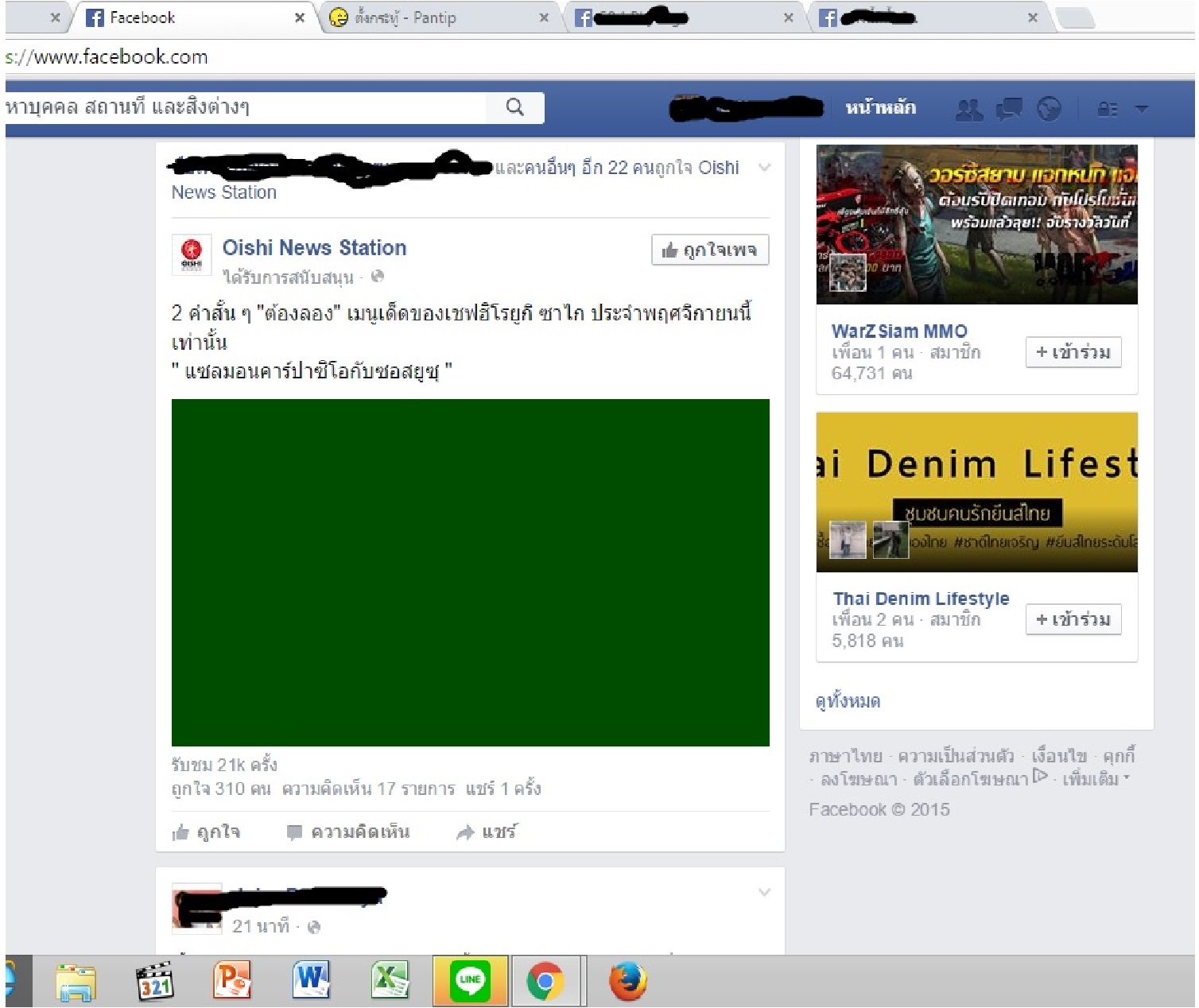This screenshot has height=1008, width=1199.
Task: Join WarZ Siam MMO with เข้าร่วม button
Action: point(1073,352)
